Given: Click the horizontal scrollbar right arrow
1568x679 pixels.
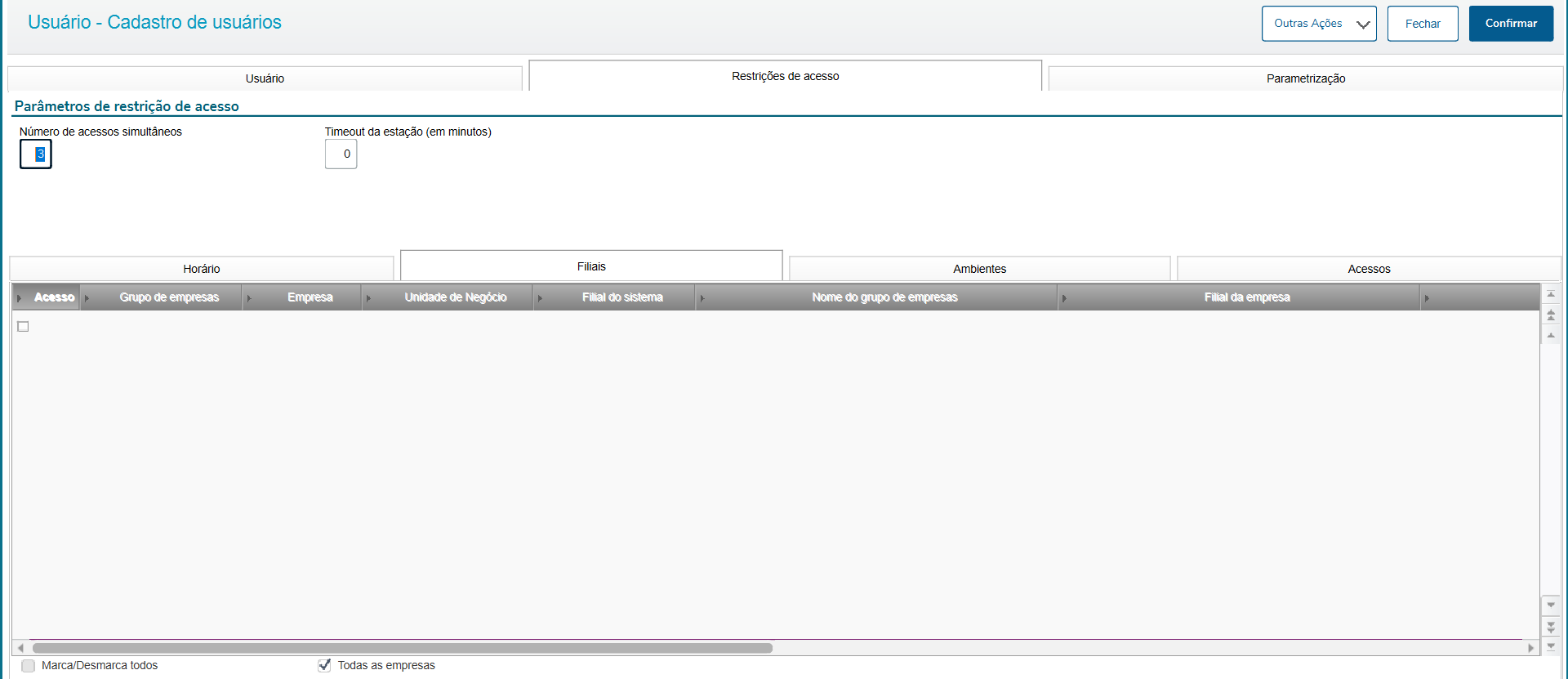Looking at the screenshot, I should [x=1531, y=648].
